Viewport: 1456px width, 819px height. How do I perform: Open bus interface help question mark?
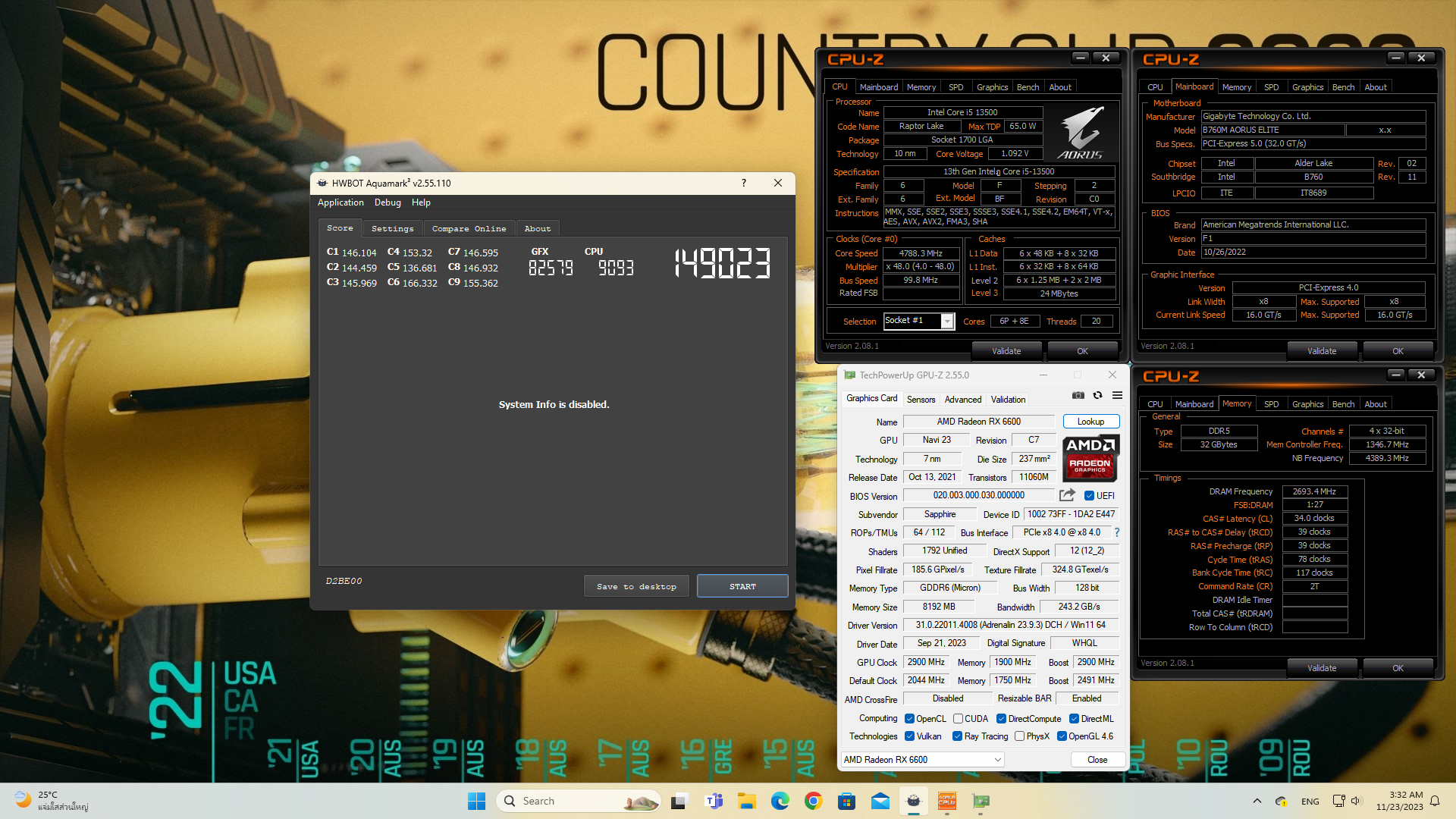pos(1117,532)
